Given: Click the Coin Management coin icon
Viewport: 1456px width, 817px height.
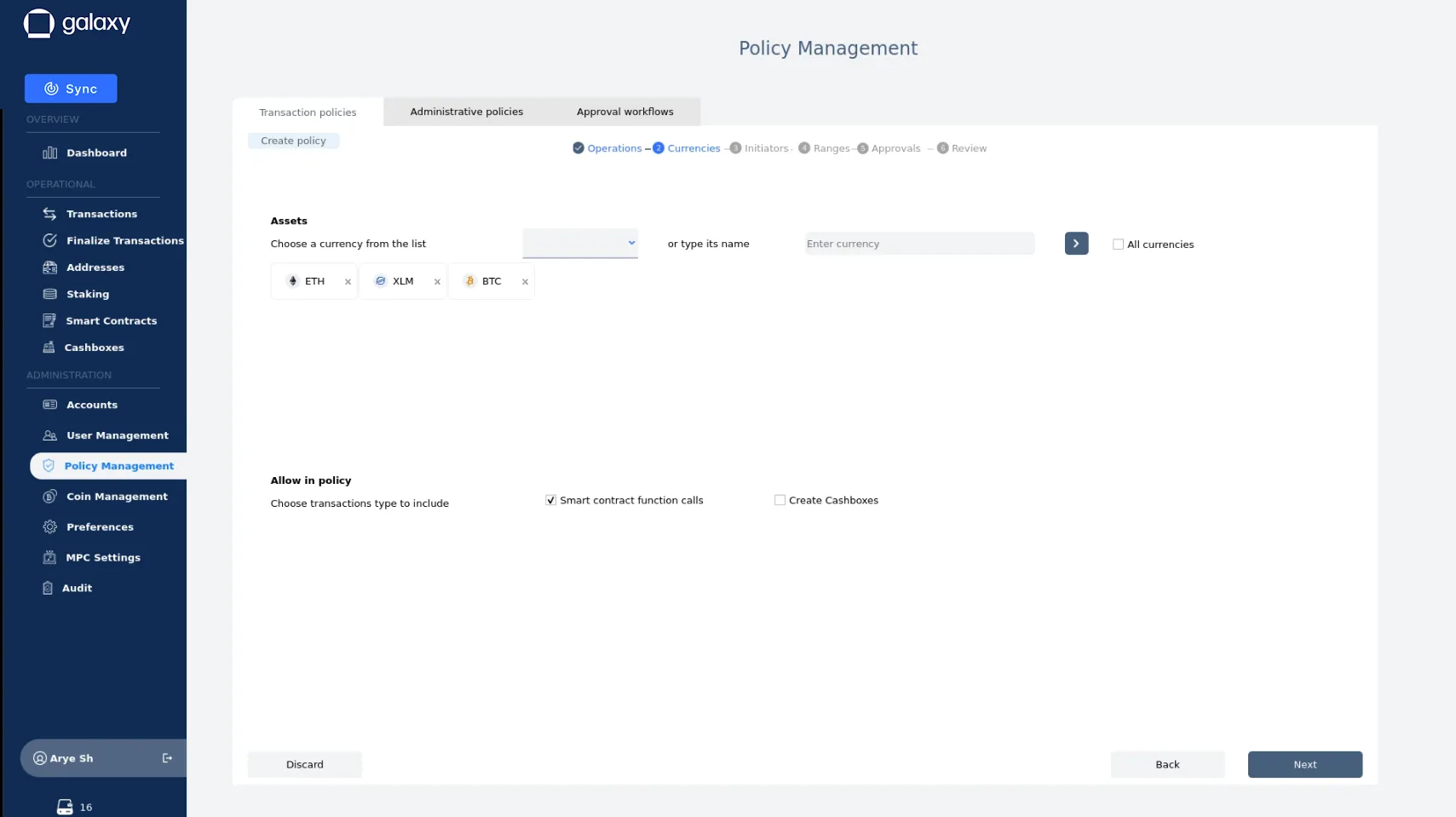Looking at the screenshot, I should coord(49,497).
